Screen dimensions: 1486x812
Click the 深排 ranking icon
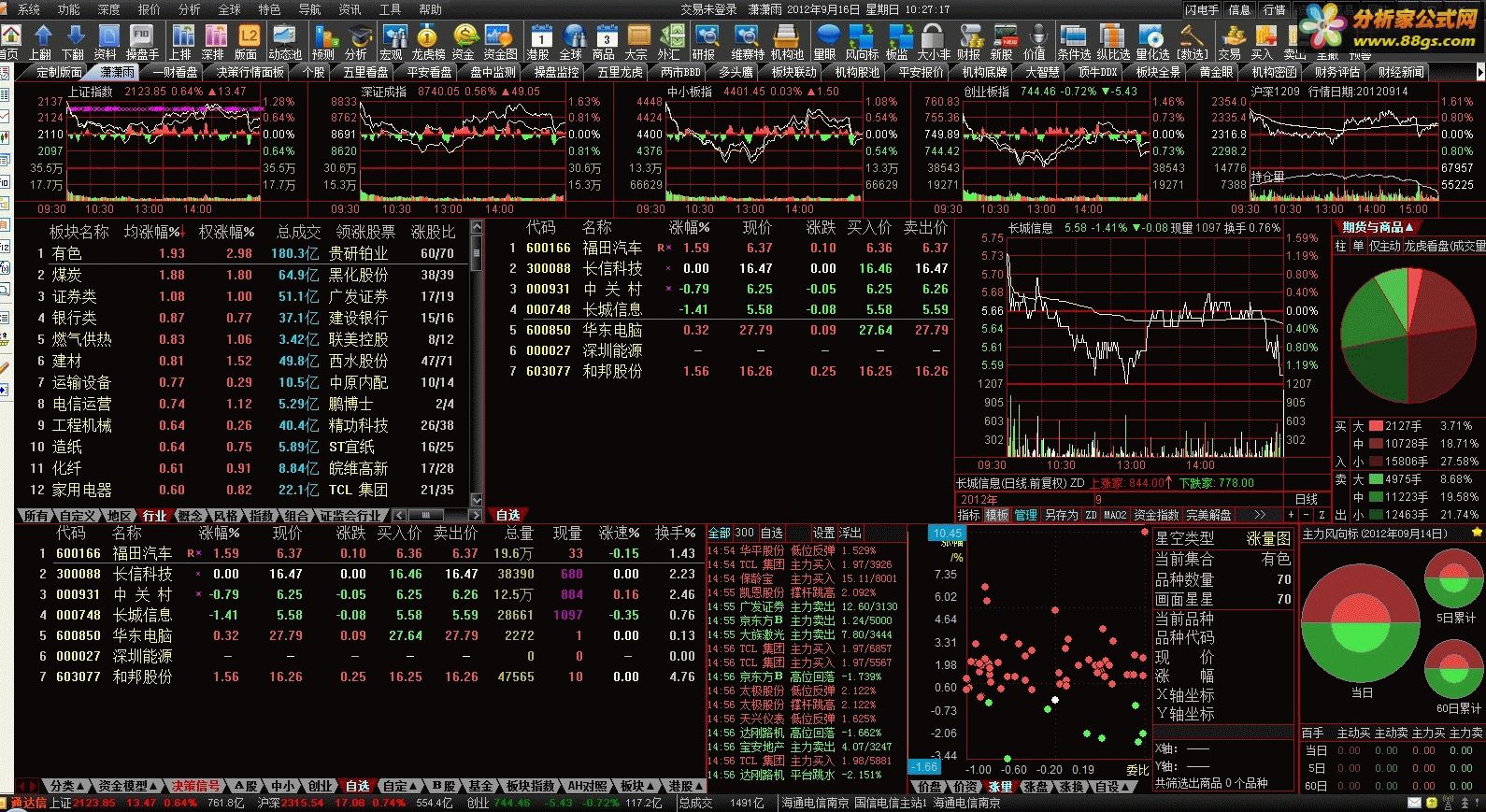click(x=214, y=42)
